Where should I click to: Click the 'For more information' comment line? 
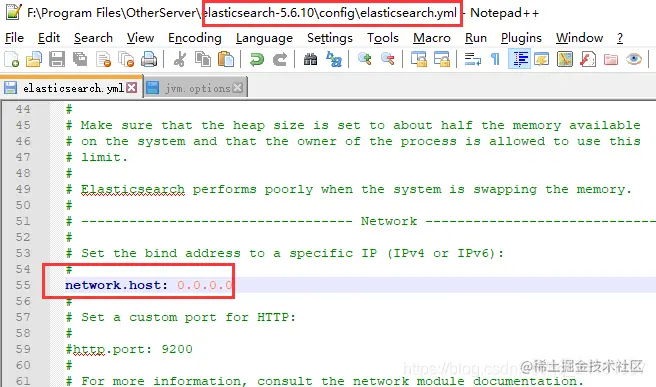(324, 381)
